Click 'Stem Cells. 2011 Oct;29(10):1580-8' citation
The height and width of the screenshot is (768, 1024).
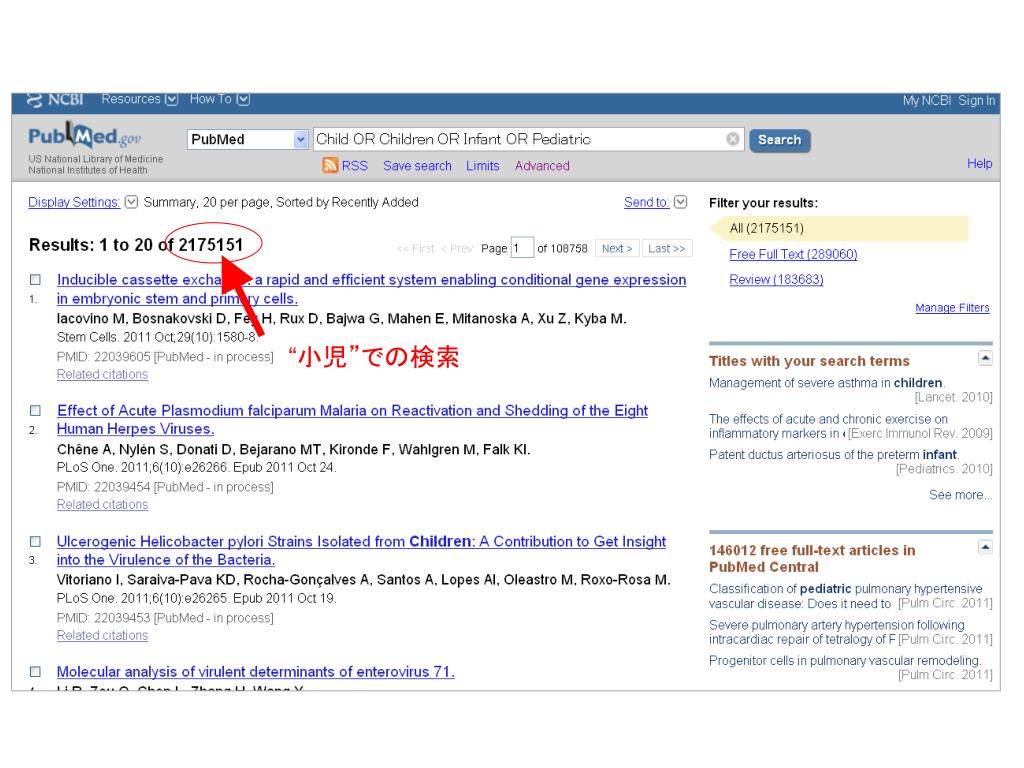pyautogui.click(x=157, y=337)
